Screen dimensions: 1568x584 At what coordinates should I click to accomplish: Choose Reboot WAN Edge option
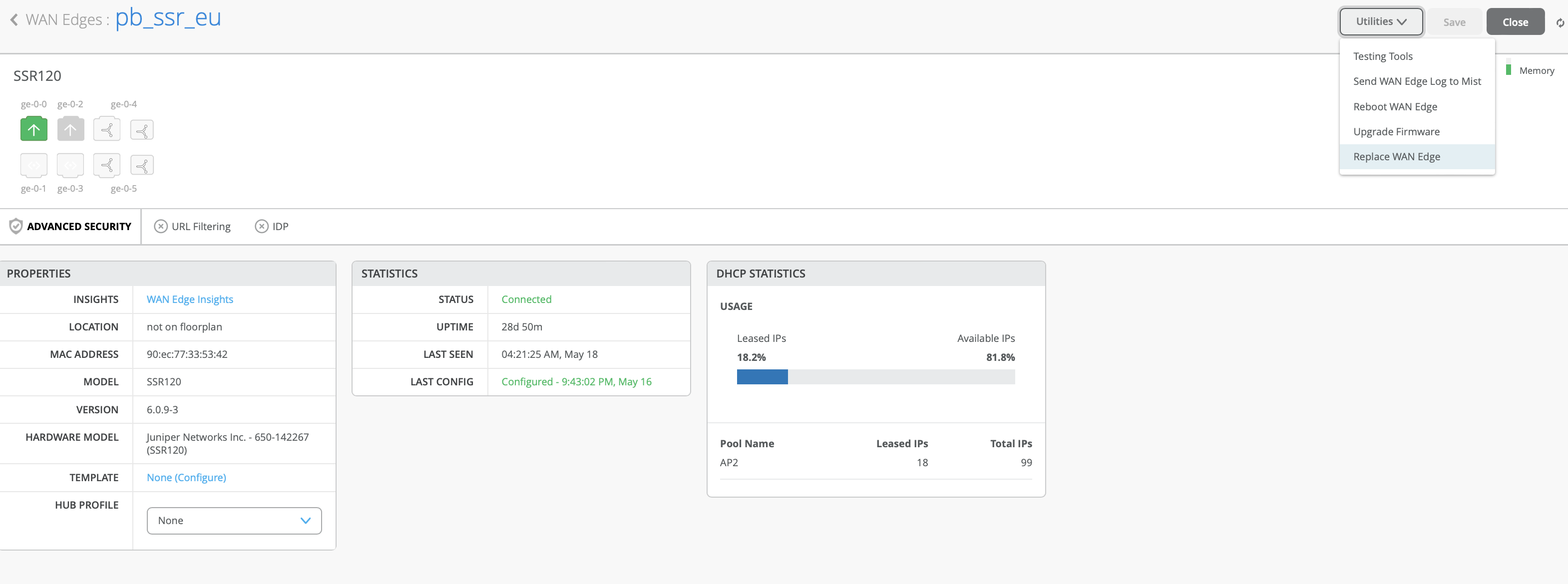pos(1395,107)
